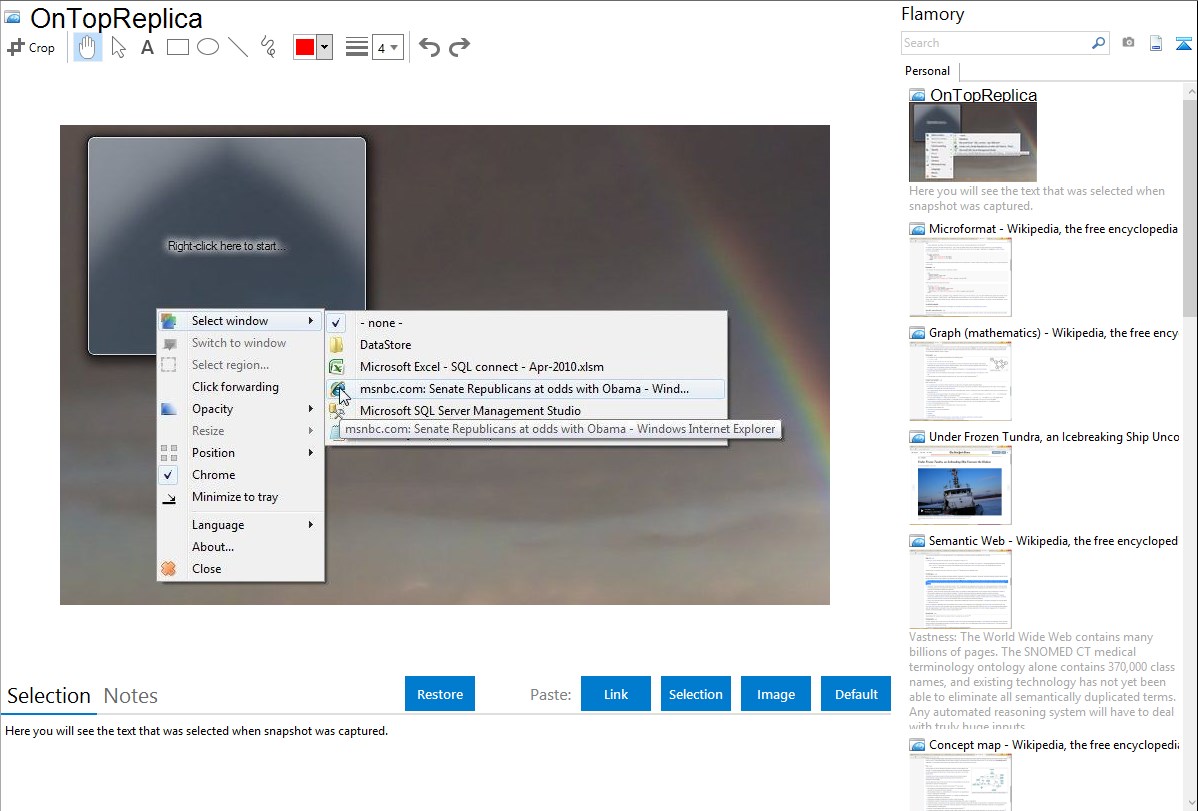The width and height of the screenshot is (1198, 811).
Task: Pick the freehand scribble tool
Action: [x=267, y=47]
